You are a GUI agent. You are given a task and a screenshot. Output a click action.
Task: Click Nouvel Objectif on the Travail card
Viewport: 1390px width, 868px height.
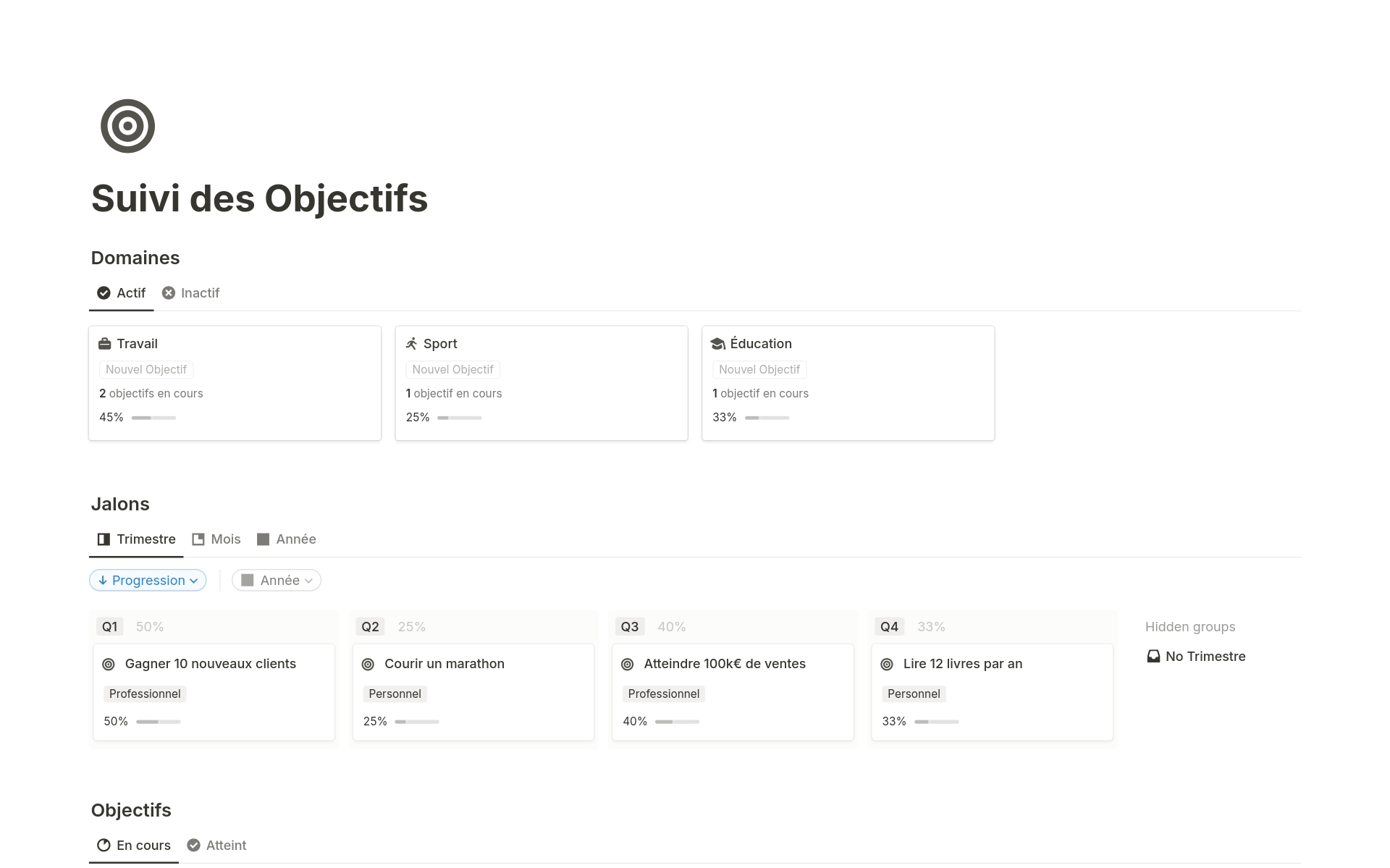coord(146,369)
